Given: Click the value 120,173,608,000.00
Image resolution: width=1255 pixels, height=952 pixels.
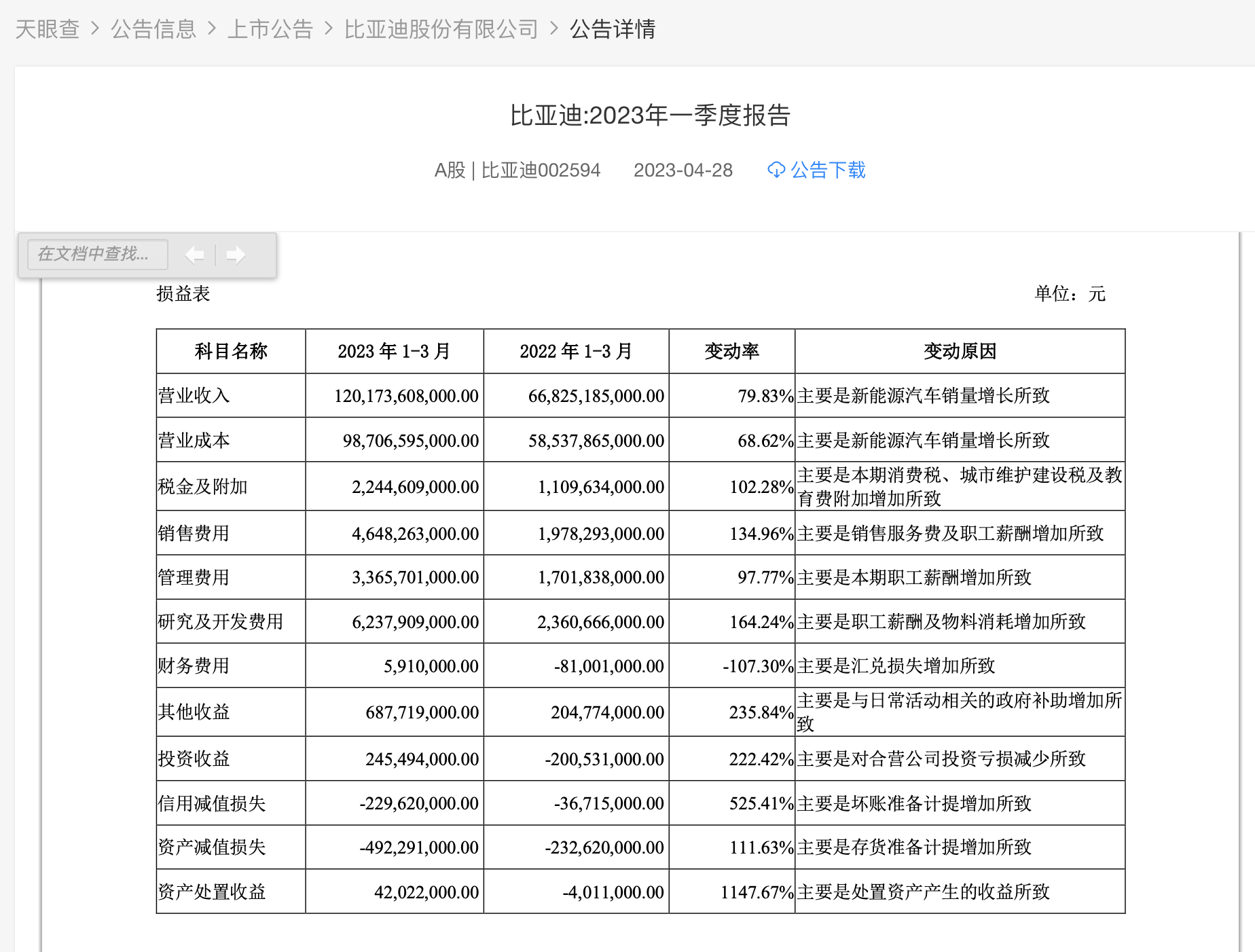Looking at the screenshot, I should point(406,396).
